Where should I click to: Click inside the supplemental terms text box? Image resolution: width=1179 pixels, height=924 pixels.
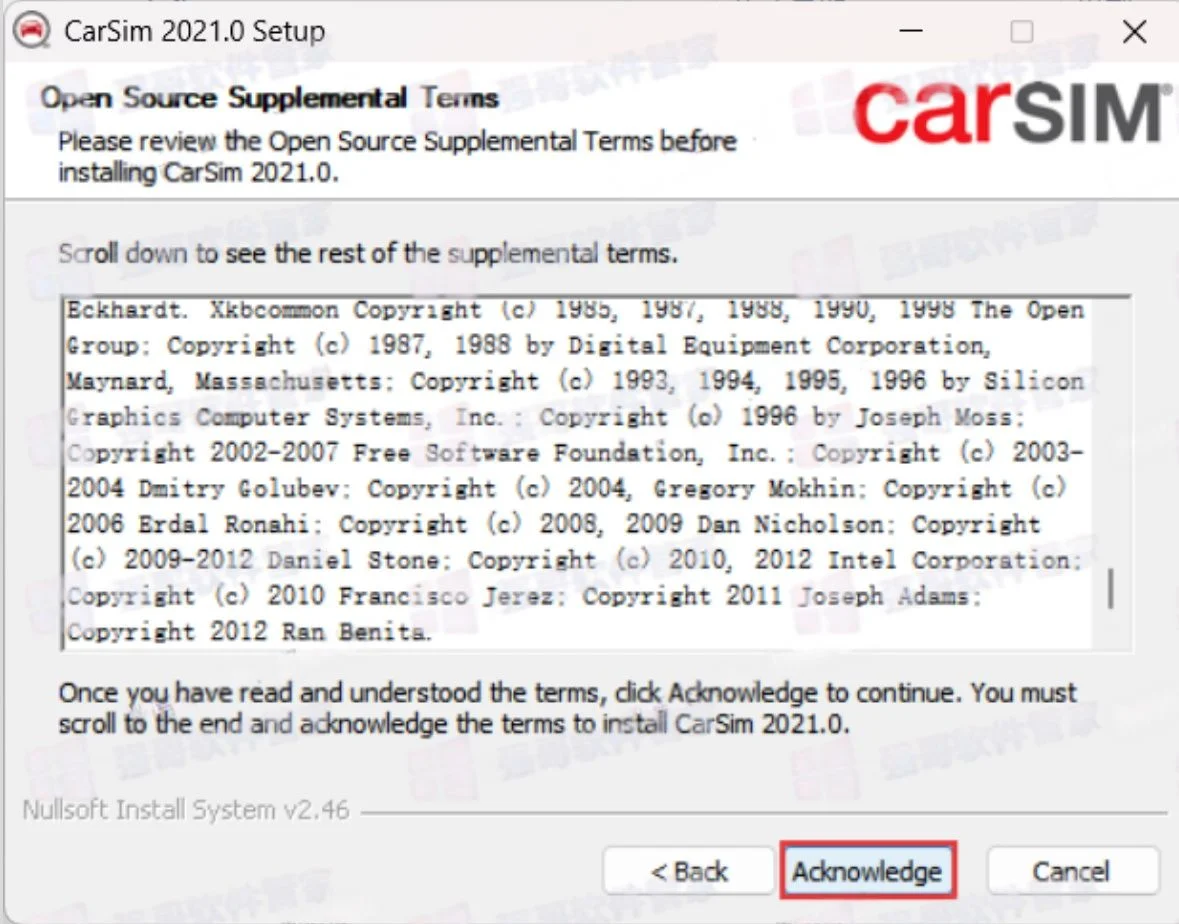click(579, 472)
